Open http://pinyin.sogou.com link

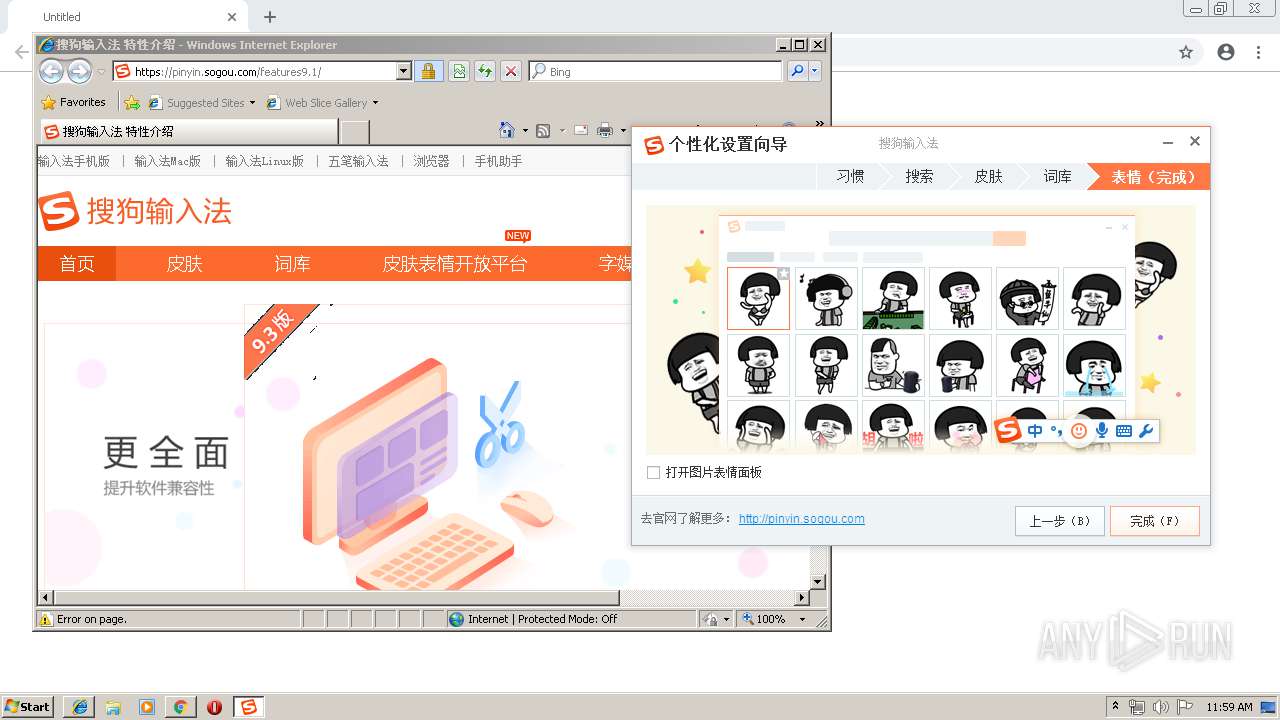801,519
